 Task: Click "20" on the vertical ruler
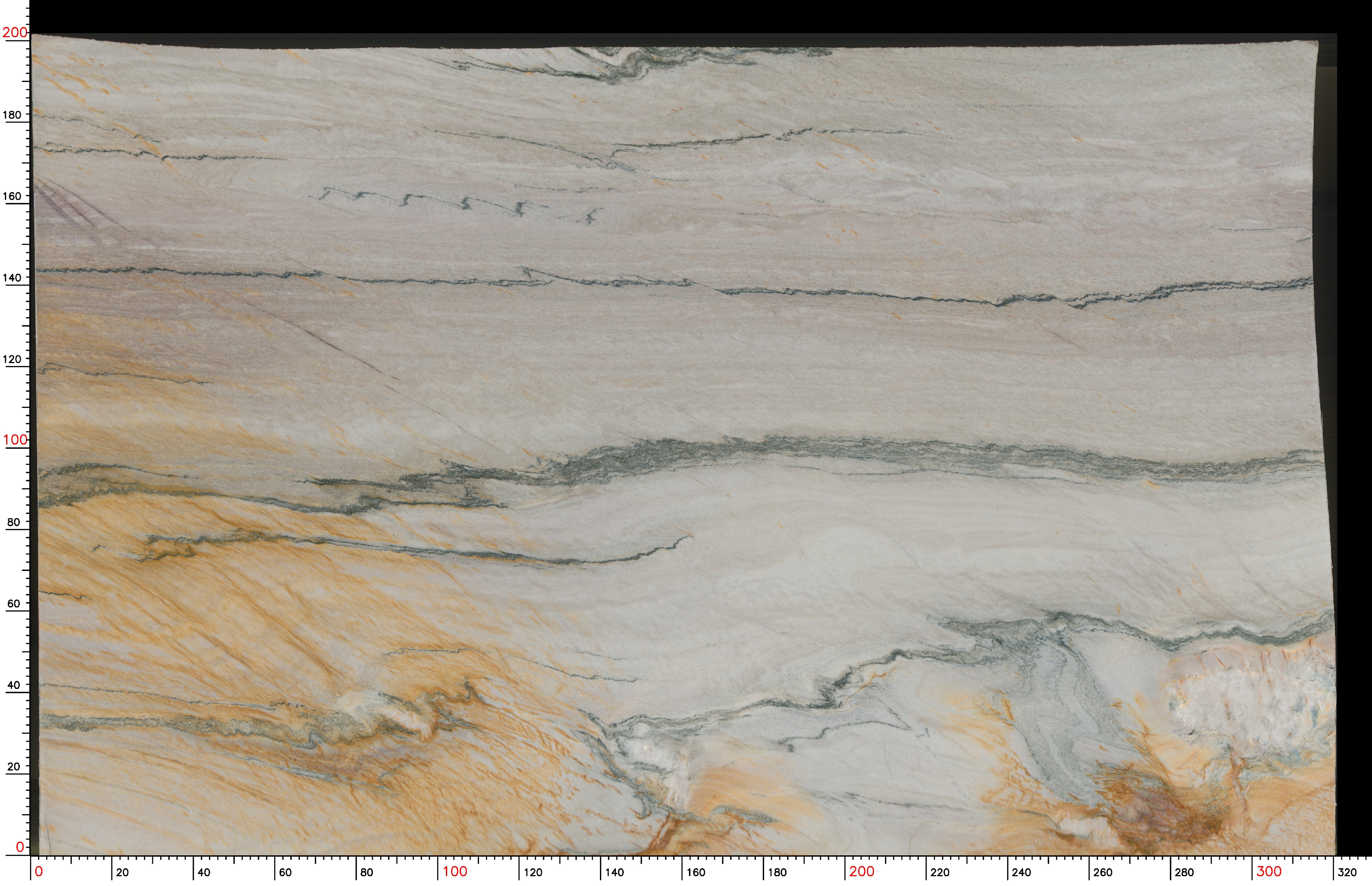(x=14, y=767)
